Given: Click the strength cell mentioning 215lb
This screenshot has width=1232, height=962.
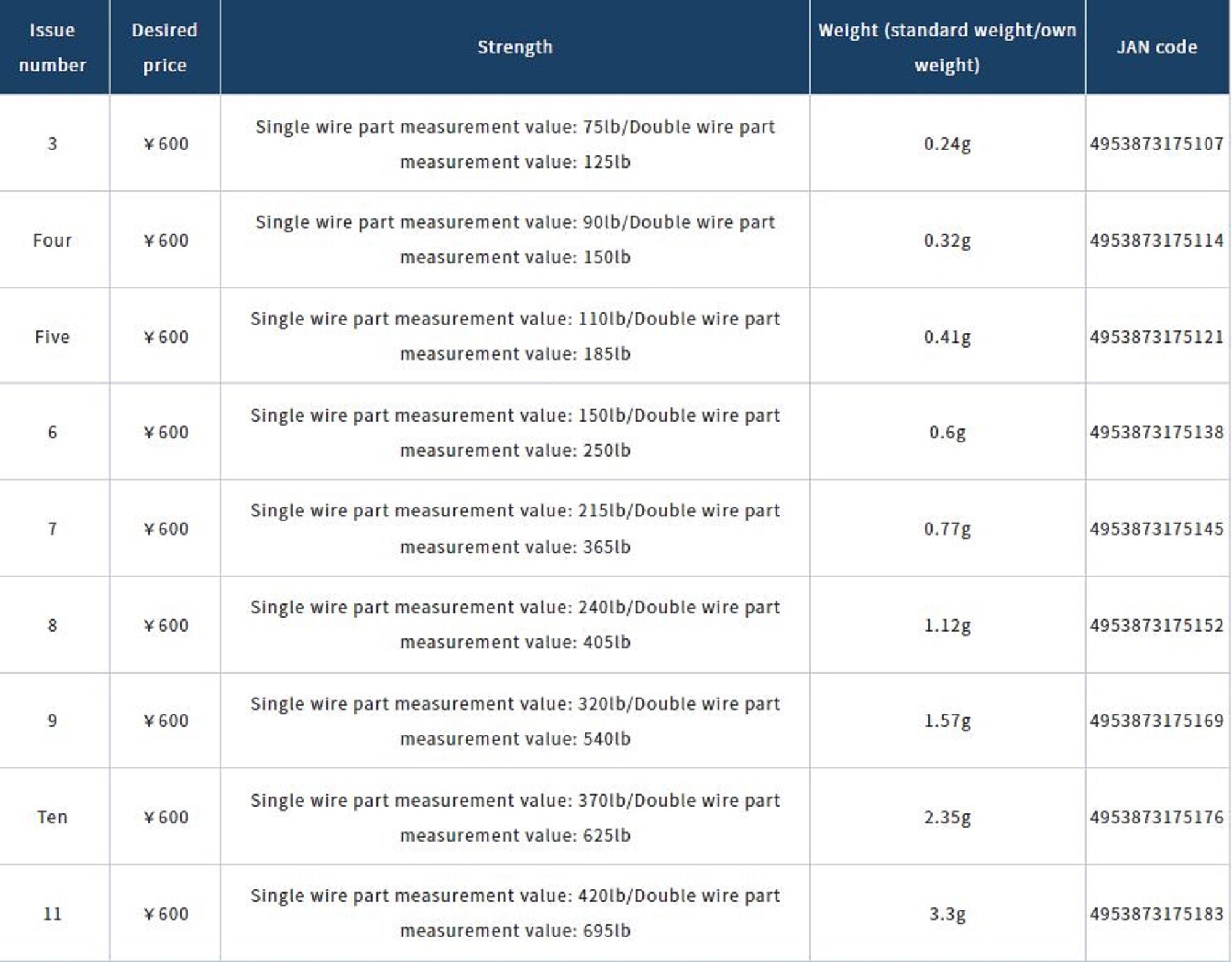Looking at the screenshot, I should pyautogui.click(x=515, y=529).
